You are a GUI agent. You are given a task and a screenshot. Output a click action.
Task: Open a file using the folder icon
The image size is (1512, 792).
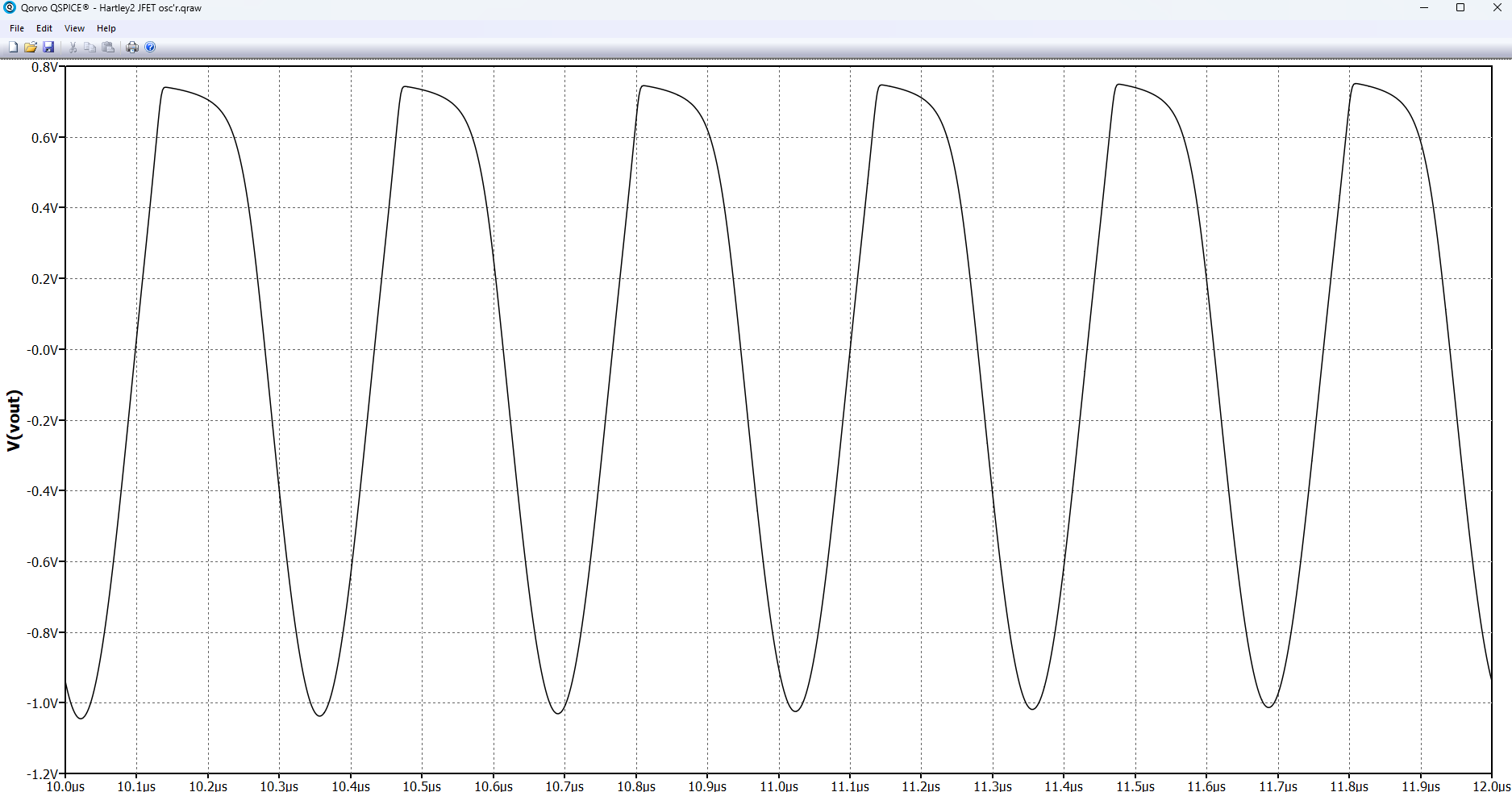pos(31,48)
